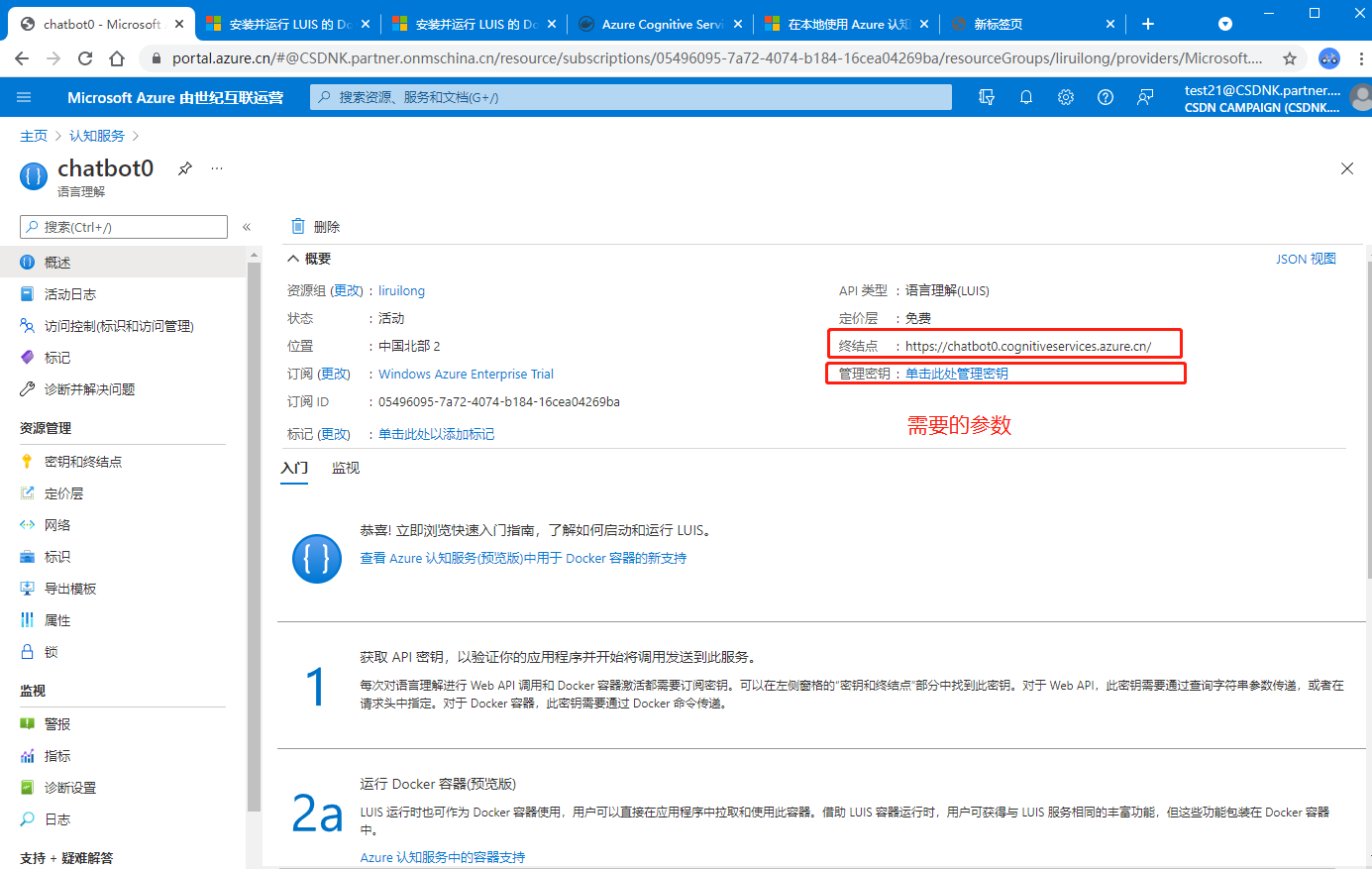
Task: Open 活动日志 in the sidebar
Action: [x=123, y=294]
